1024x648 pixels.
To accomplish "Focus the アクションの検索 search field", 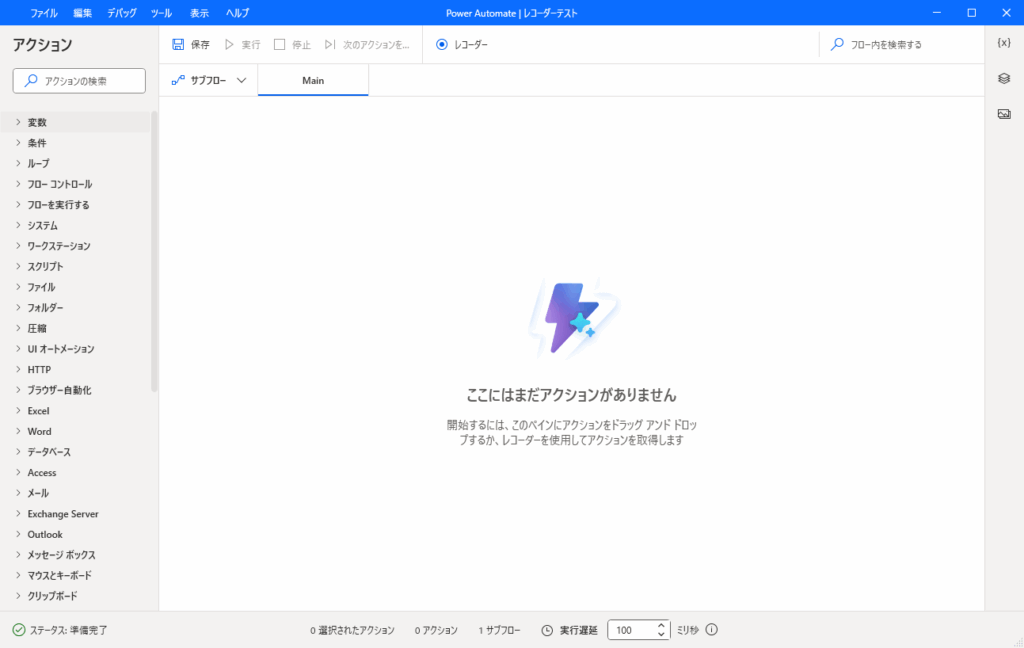I will [x=79, y=81].
